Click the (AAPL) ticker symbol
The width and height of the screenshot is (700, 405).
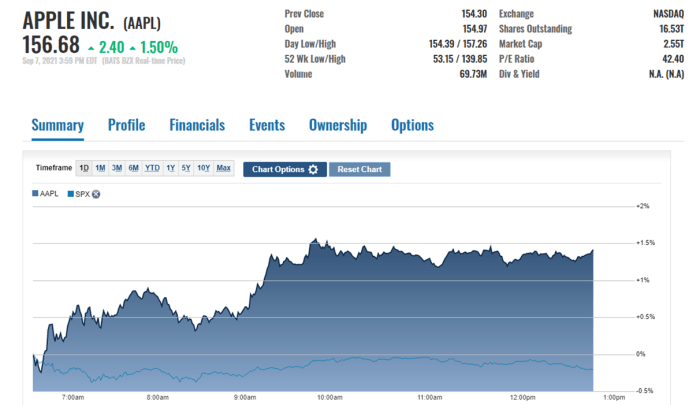[142, 23]
